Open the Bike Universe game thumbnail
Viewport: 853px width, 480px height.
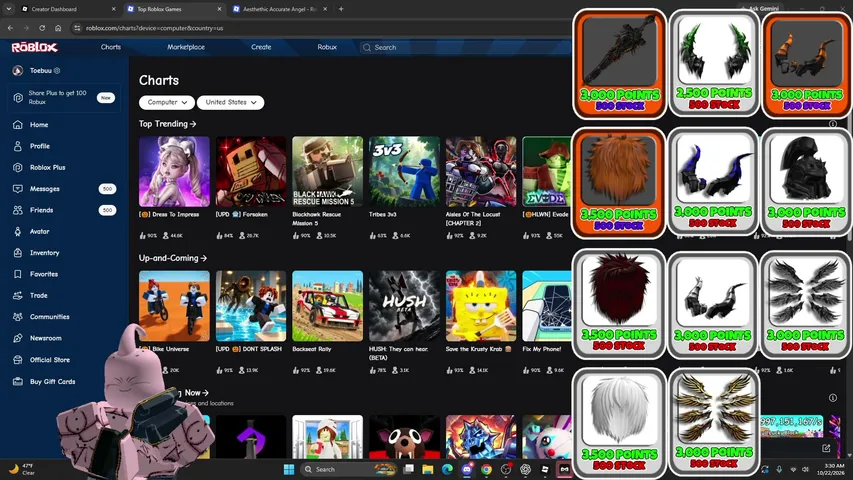(174, 306)
